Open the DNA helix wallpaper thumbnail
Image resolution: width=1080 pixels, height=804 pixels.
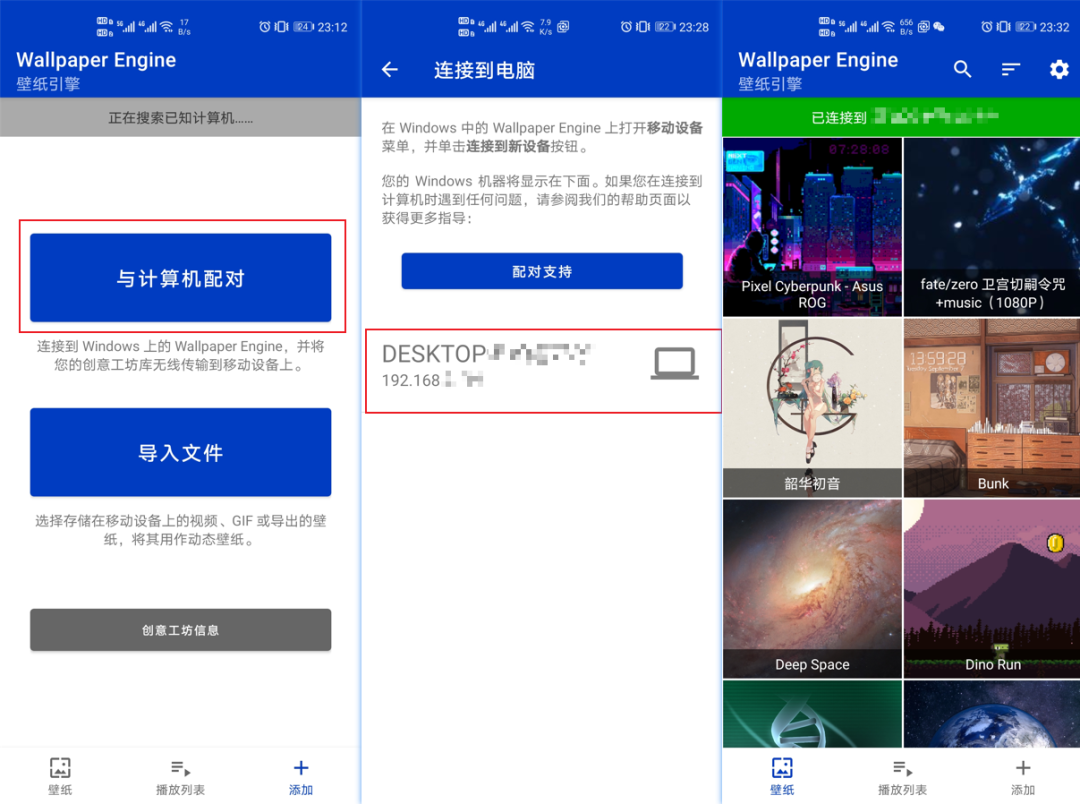coord(812,714)
